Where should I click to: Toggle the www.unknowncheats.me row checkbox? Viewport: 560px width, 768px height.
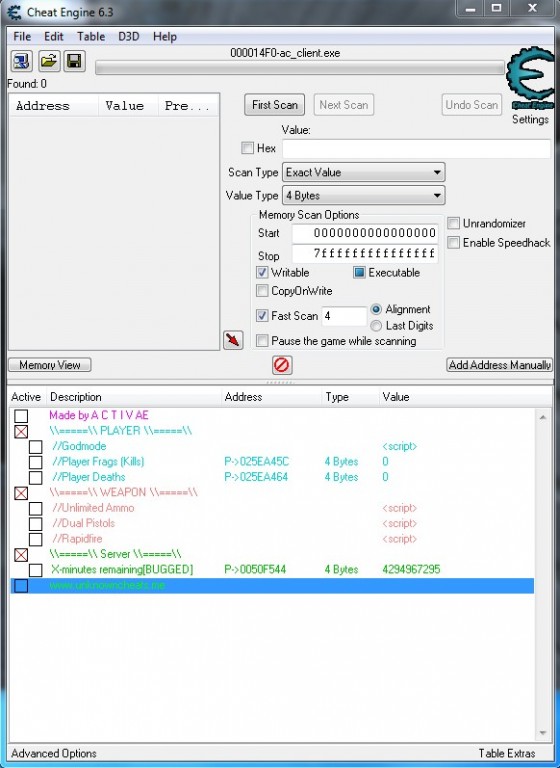tap(21, 586)
